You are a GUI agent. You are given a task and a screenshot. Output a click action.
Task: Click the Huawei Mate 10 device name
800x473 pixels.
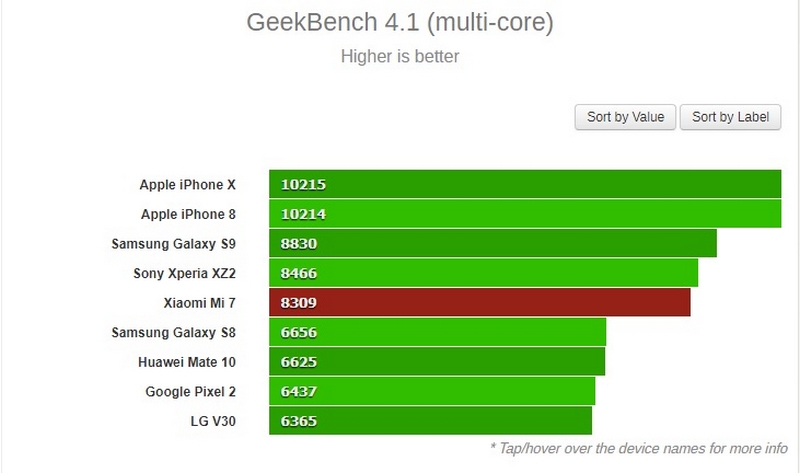[187, 361]
